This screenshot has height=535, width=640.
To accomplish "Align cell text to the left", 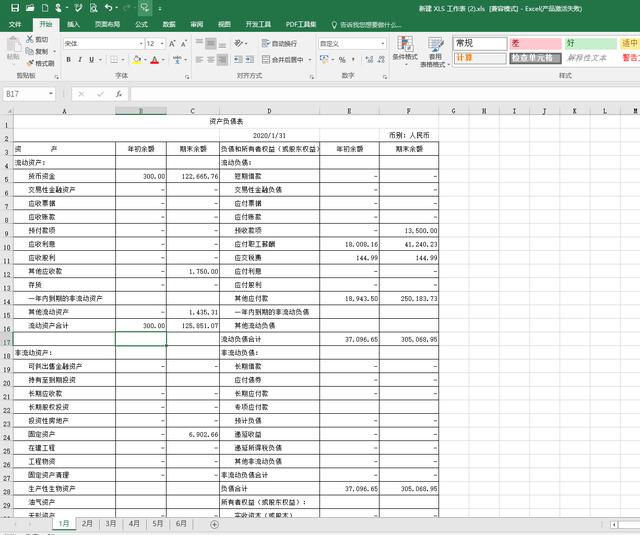I will pos(199,60).
